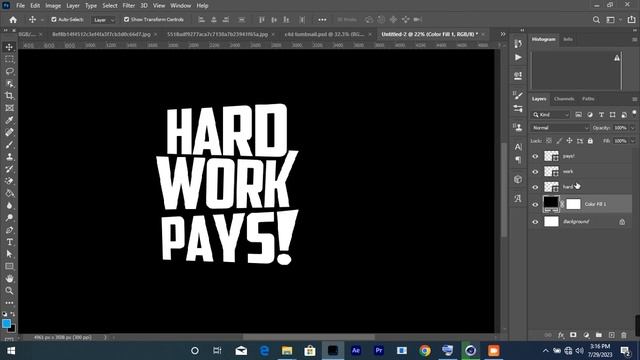Open the Fill slider arrow
This screenshot has width=640, height=360.
(633, 141)
